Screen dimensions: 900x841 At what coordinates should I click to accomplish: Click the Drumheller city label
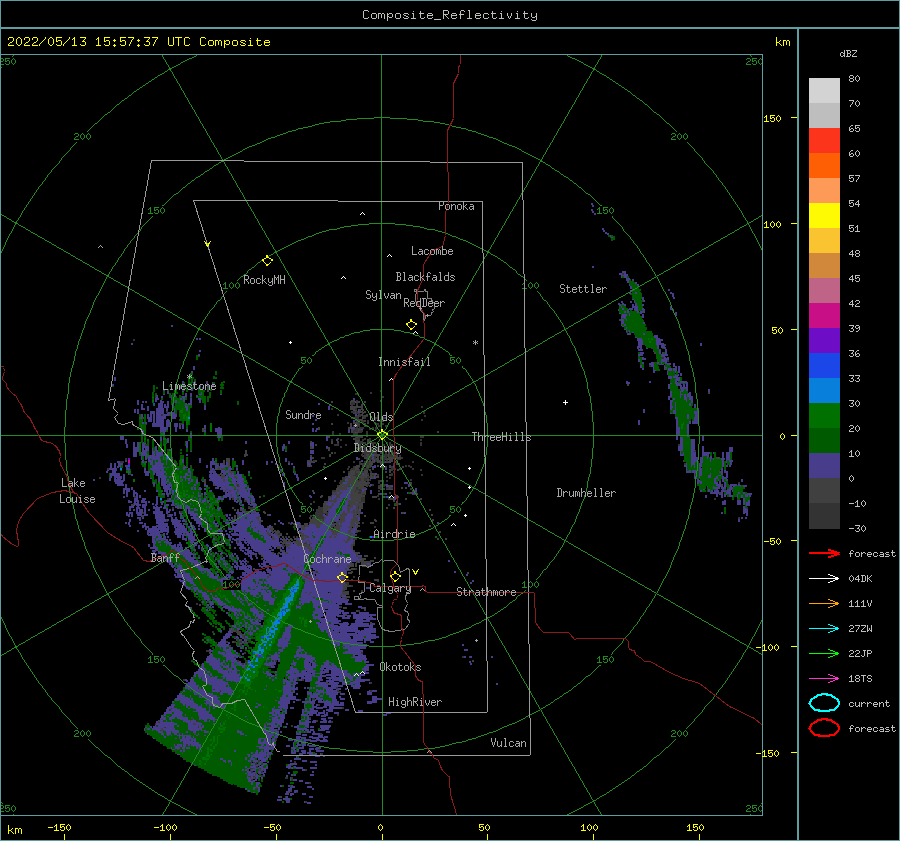(x=586, y=493)
